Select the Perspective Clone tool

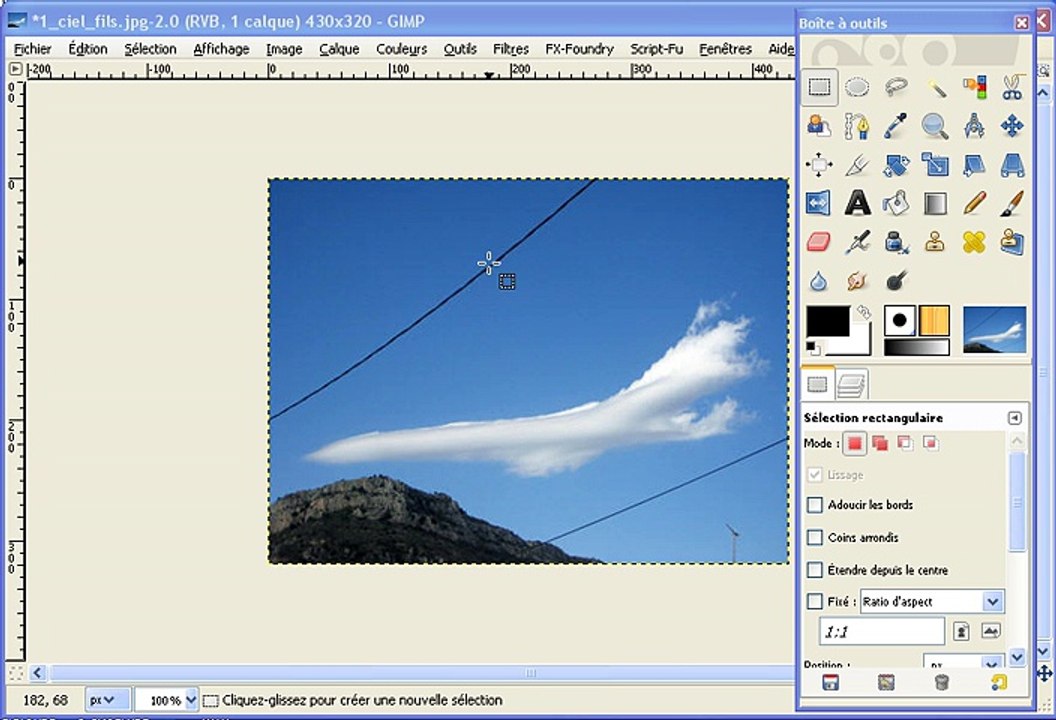point(1012,242)
